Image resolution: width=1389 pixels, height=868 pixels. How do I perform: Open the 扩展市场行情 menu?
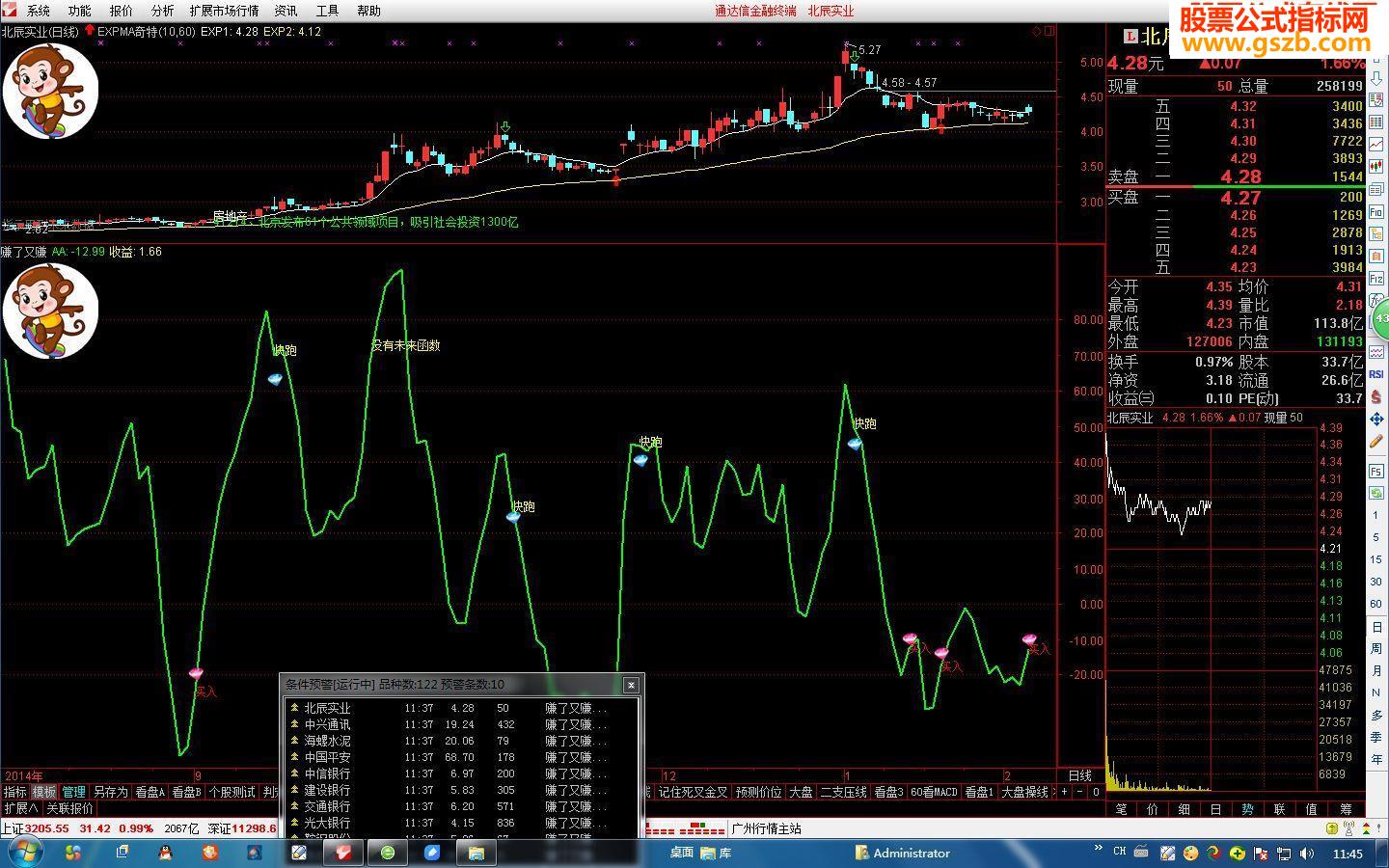tap(224, 11)
